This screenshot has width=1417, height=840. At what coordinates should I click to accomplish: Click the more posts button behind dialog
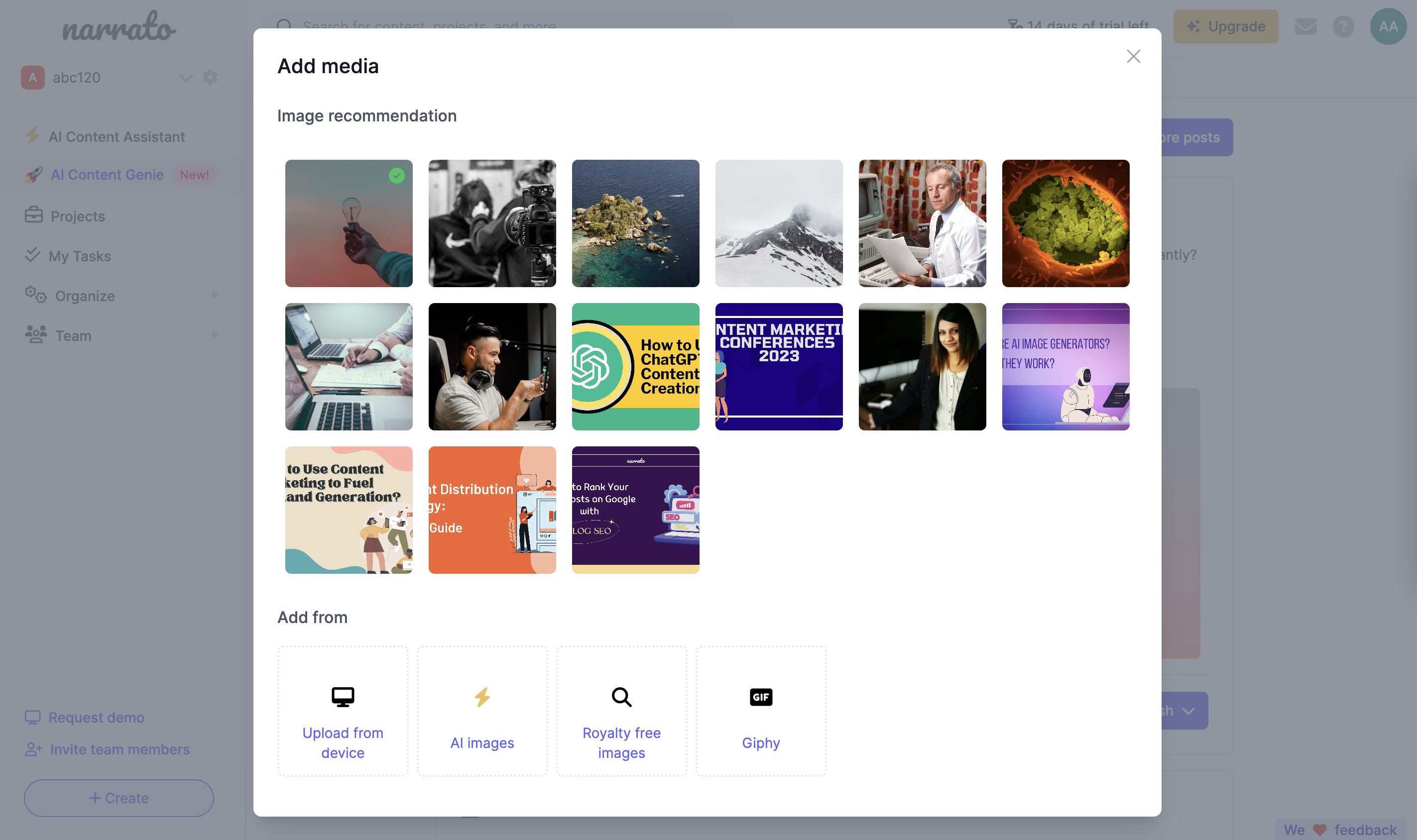tap(1197, 137)
